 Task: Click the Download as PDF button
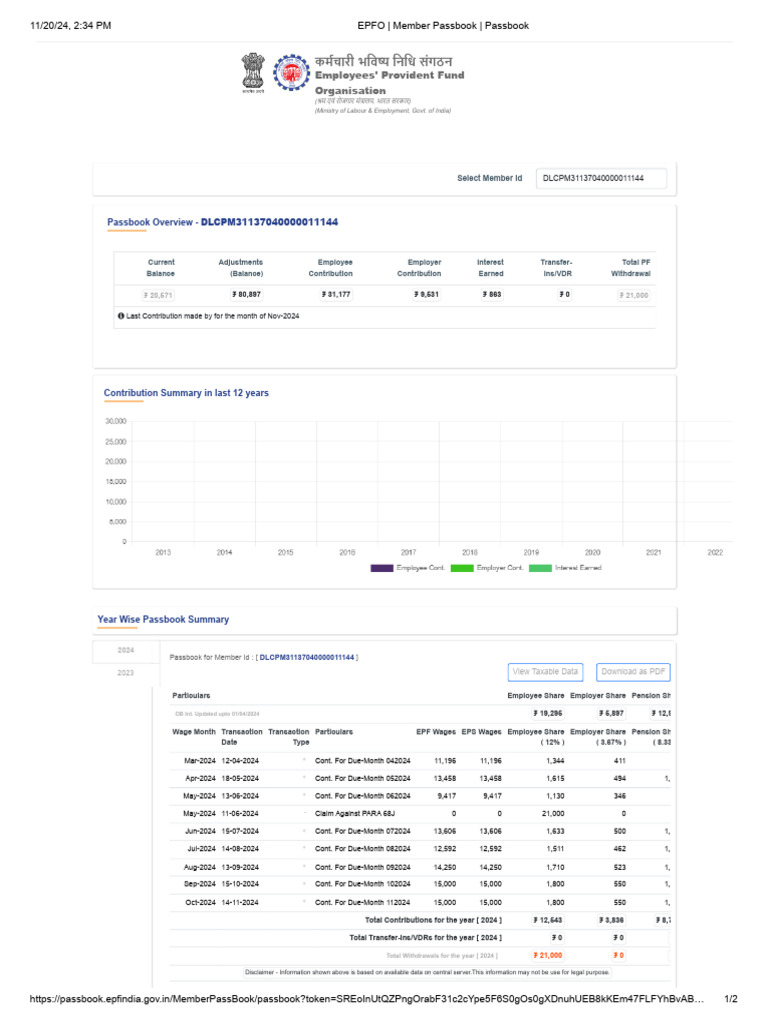(x=633, y=672)
